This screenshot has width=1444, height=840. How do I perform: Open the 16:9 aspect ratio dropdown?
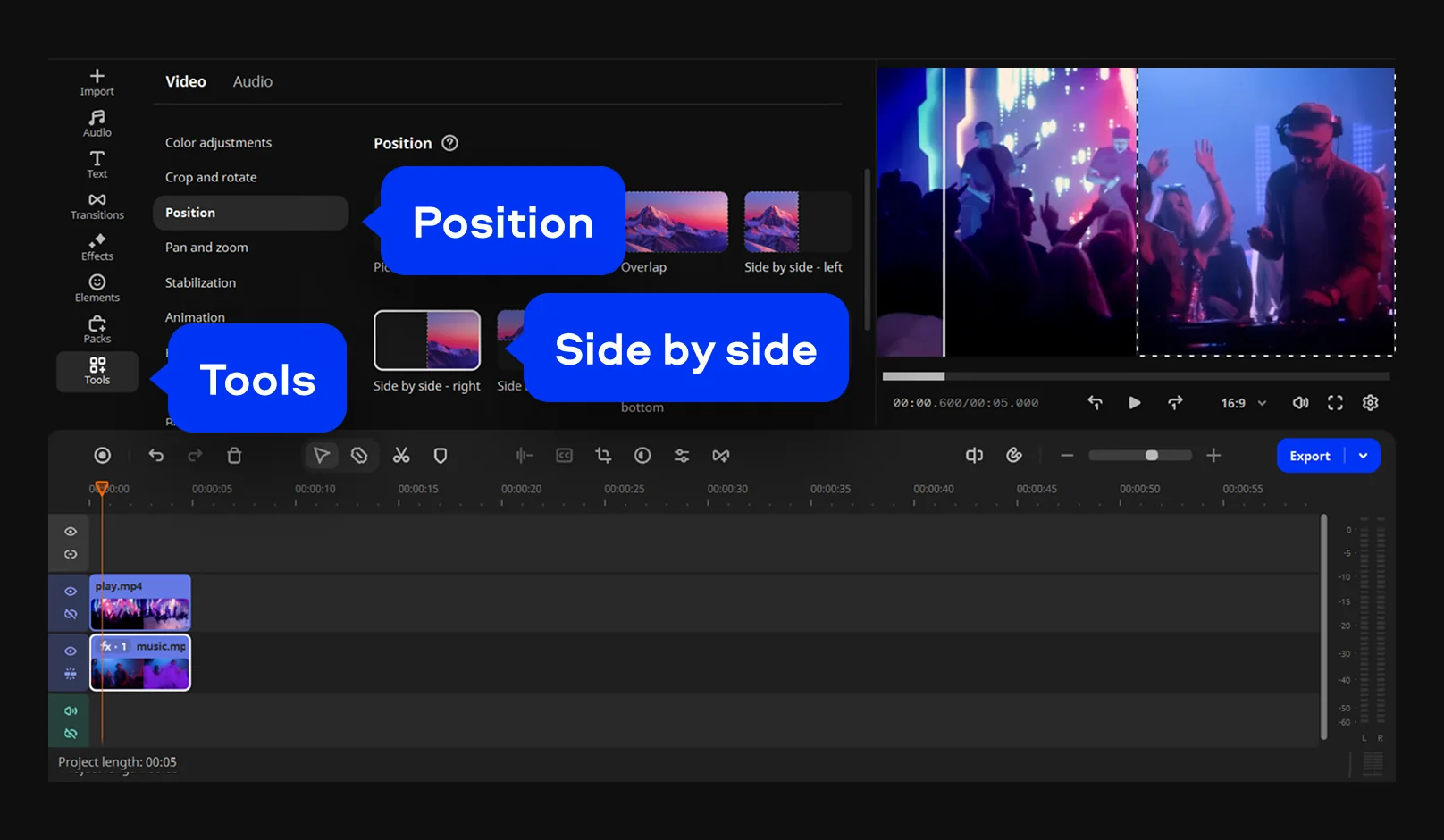(1243, 403)
